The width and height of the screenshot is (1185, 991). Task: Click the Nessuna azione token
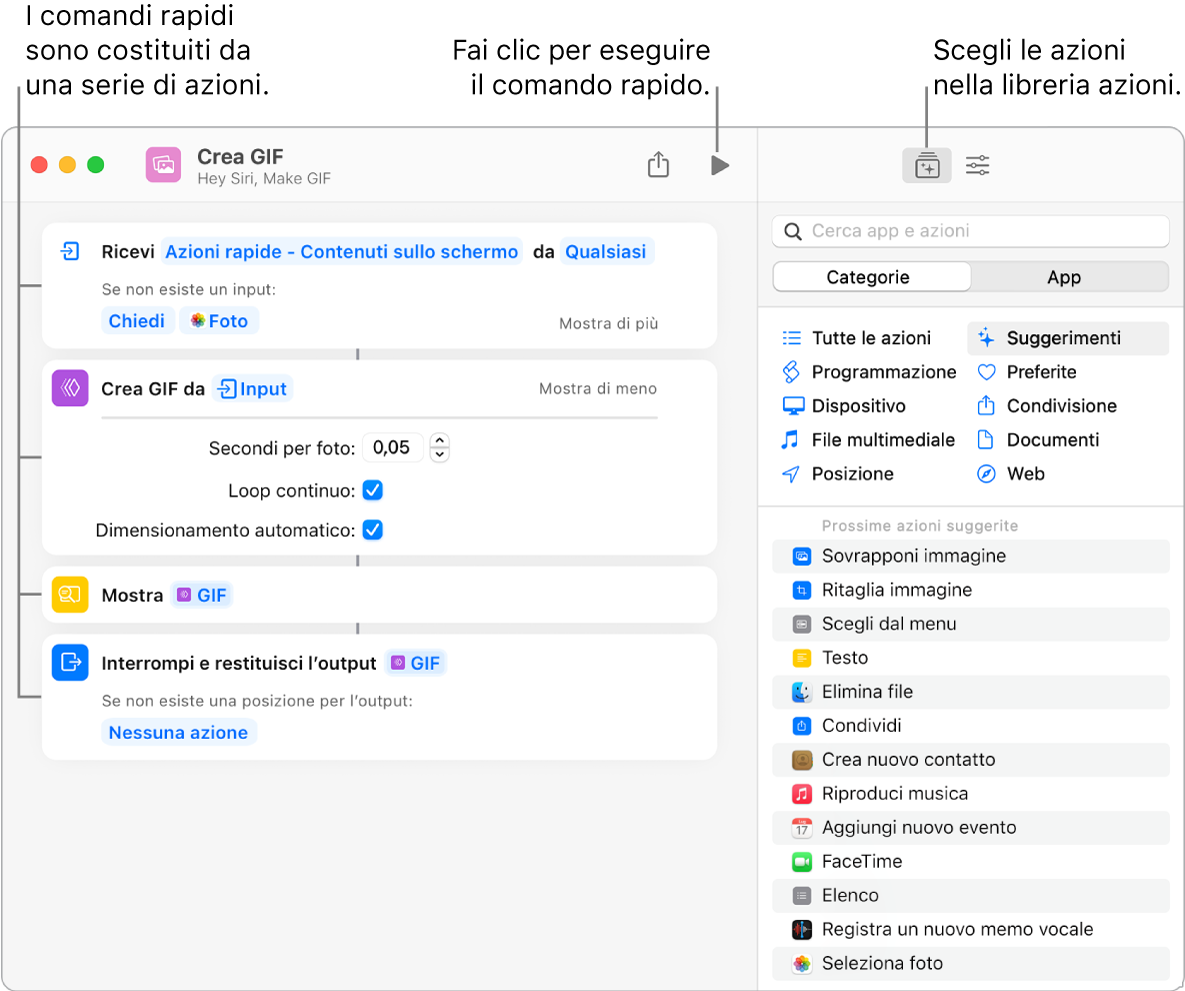(x=178, y=732)
